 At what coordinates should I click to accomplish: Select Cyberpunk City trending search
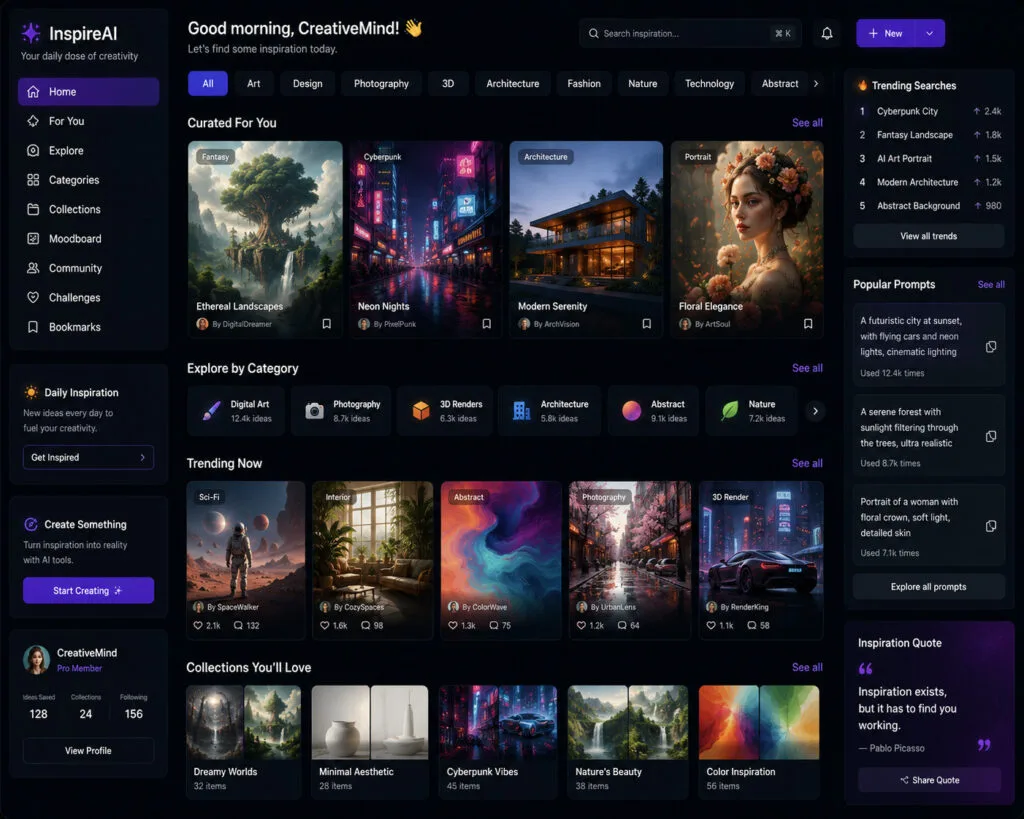[929, 111]
